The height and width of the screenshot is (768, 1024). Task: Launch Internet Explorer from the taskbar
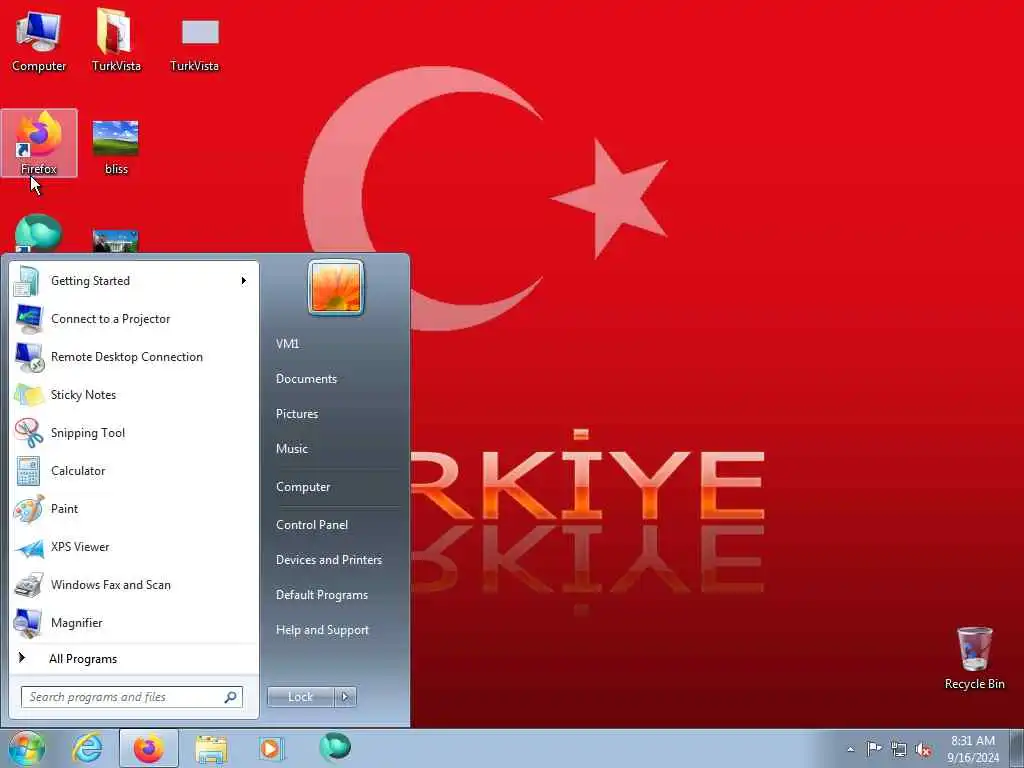[x=88, y=748]
